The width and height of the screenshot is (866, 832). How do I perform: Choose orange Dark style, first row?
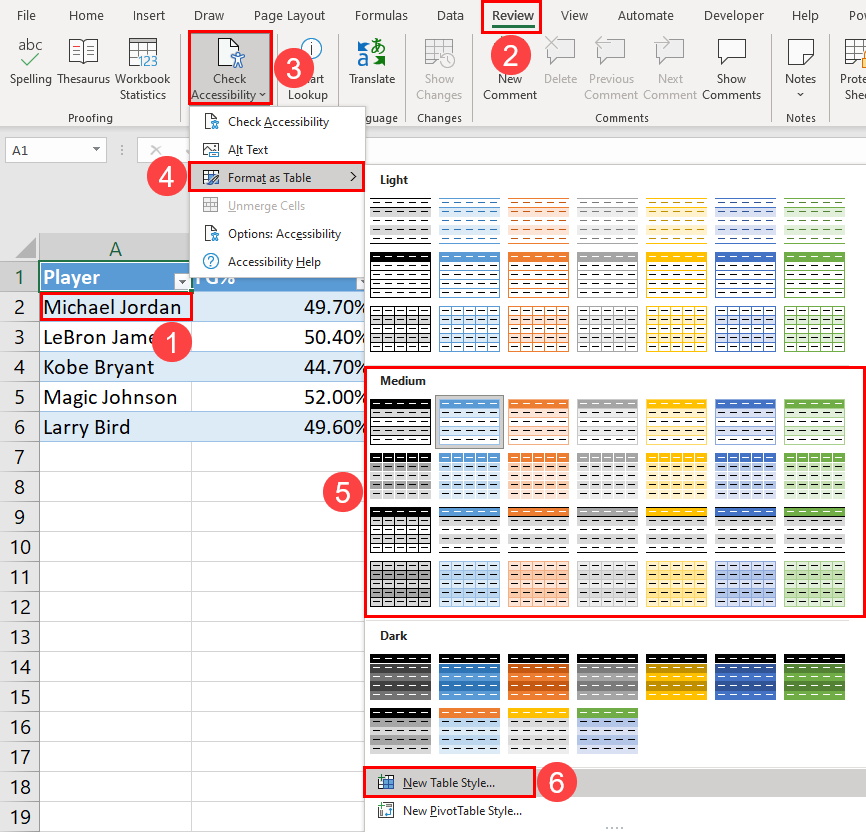click(x=538, y=677)
